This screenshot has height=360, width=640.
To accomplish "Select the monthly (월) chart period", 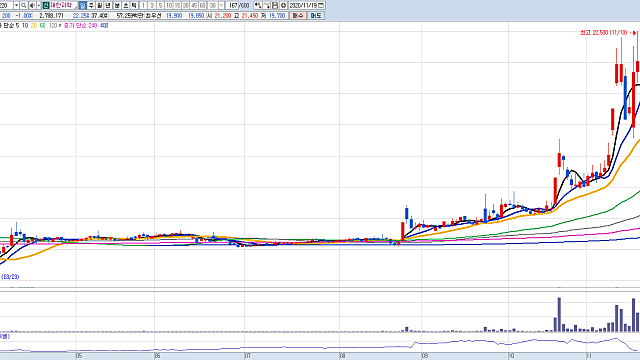I will coord(99,5).
